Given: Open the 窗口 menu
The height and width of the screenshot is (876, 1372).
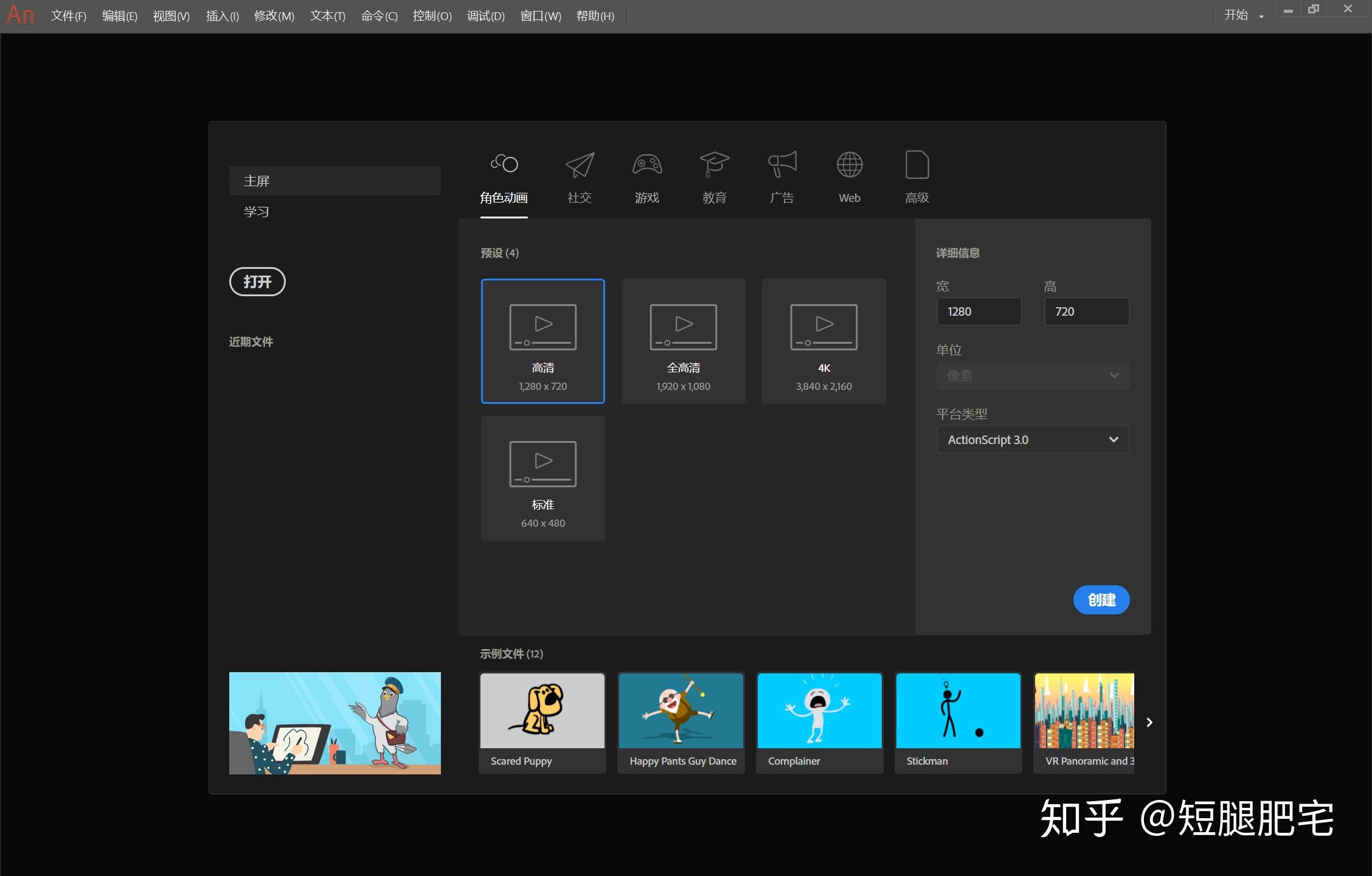Looking at the screenshot, I should [x=540, y=15].
